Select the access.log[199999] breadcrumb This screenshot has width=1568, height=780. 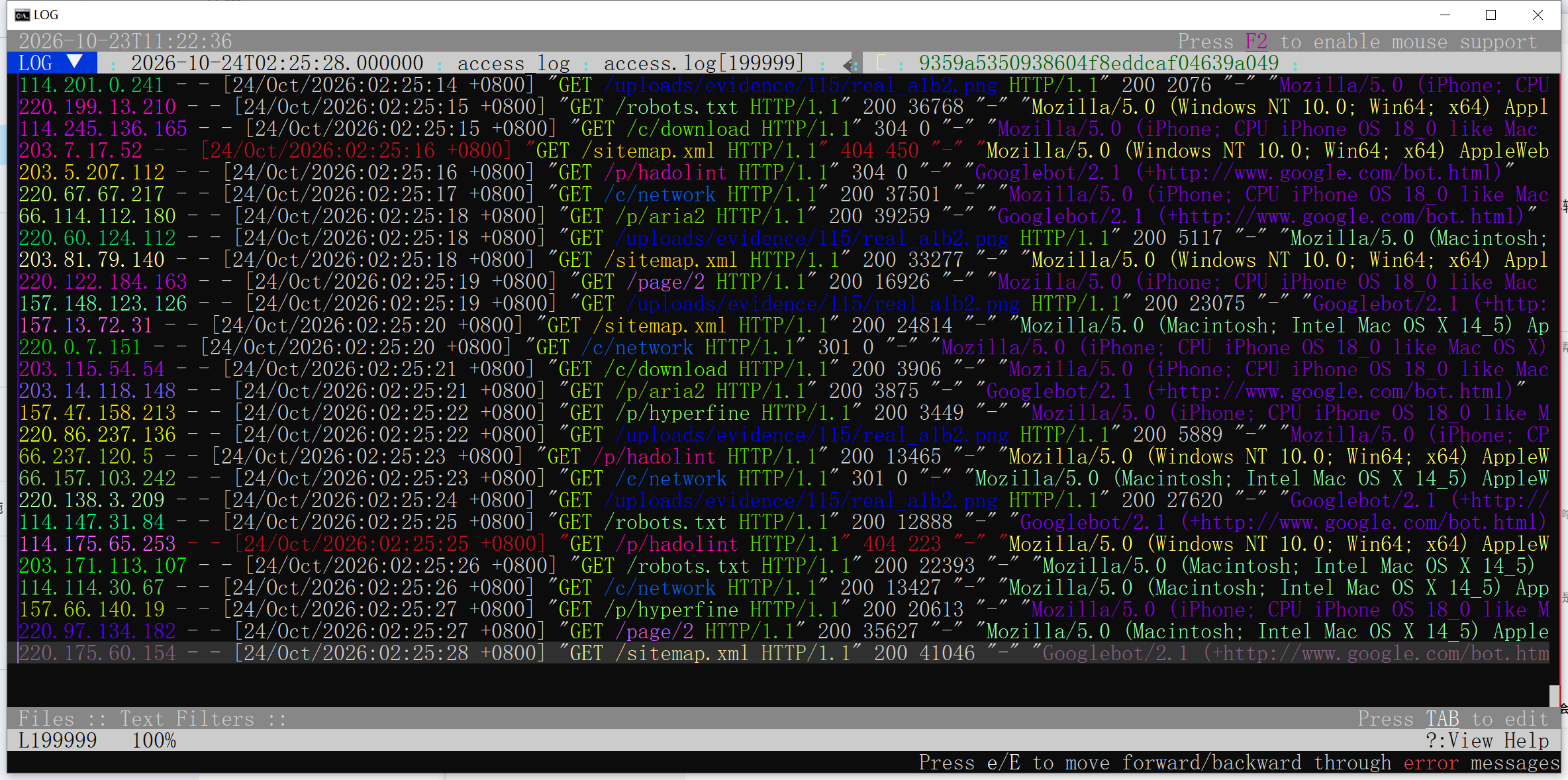[703, 63]
